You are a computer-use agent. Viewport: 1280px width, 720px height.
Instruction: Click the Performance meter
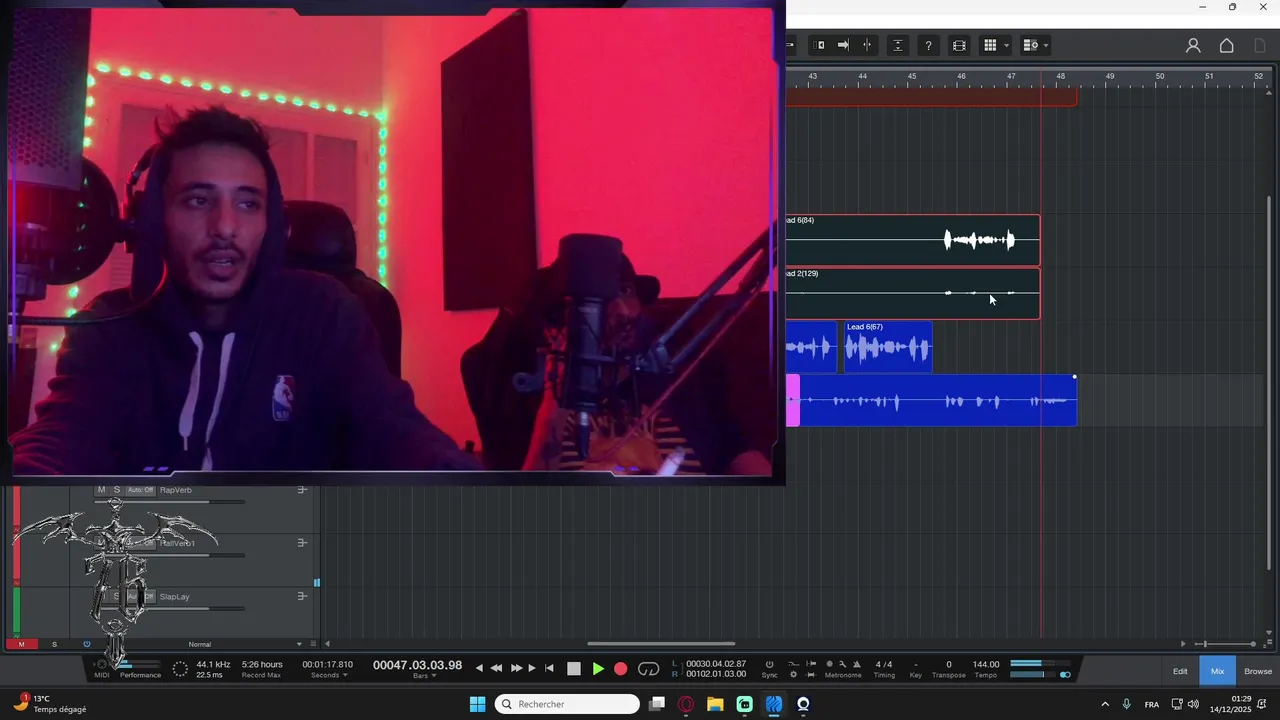pos(140,668)
